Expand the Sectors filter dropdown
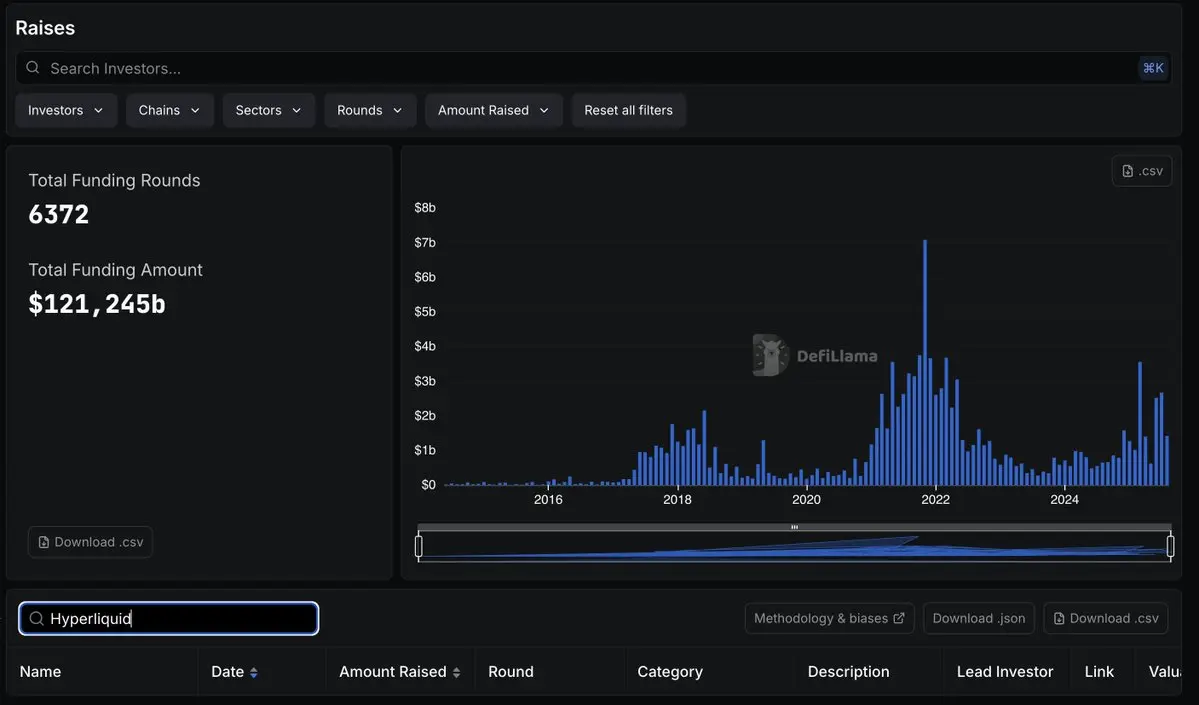The image size is (1199, 705). (x=268, y=110)
